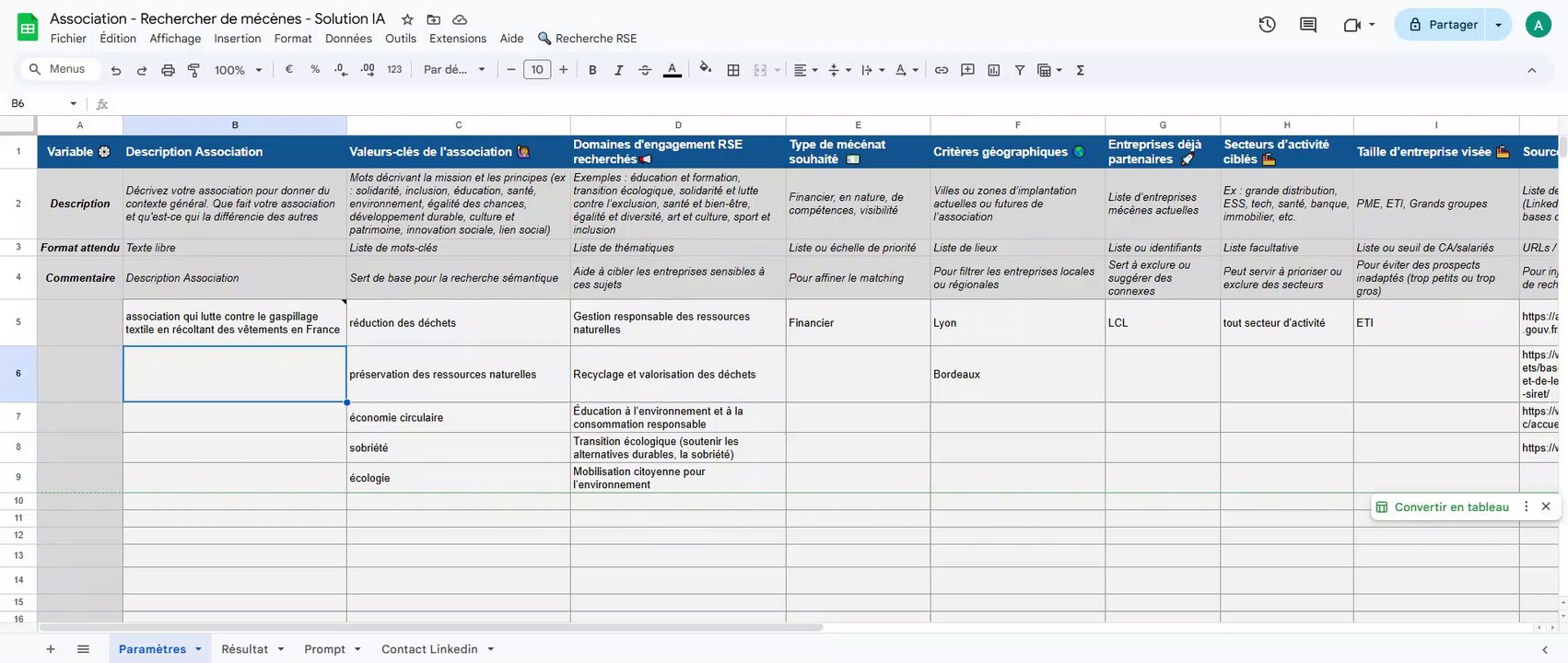The width and height of the screenshot is (1568, 663).
Task: Open the borders tool
Action: click(733, 70)
